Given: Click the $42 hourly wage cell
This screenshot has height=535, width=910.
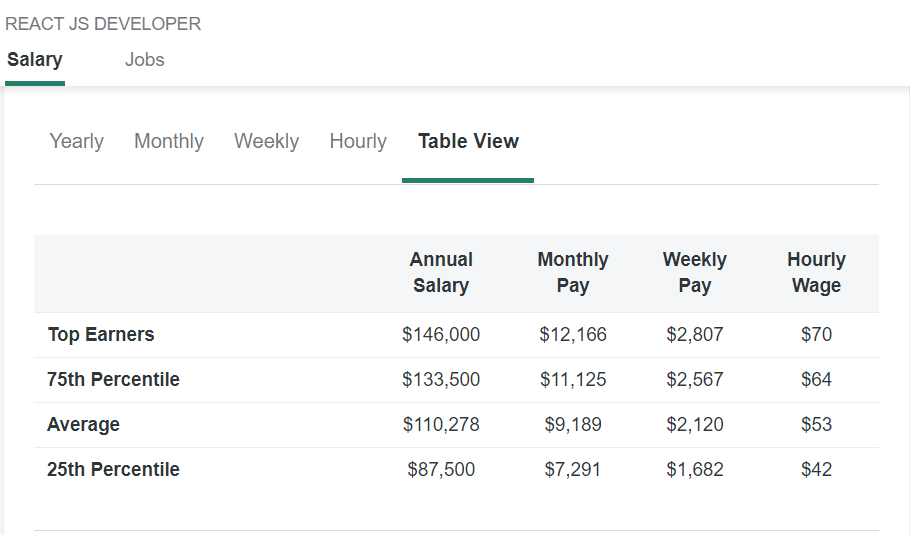Looking at the screenshot, I should 816,469.
